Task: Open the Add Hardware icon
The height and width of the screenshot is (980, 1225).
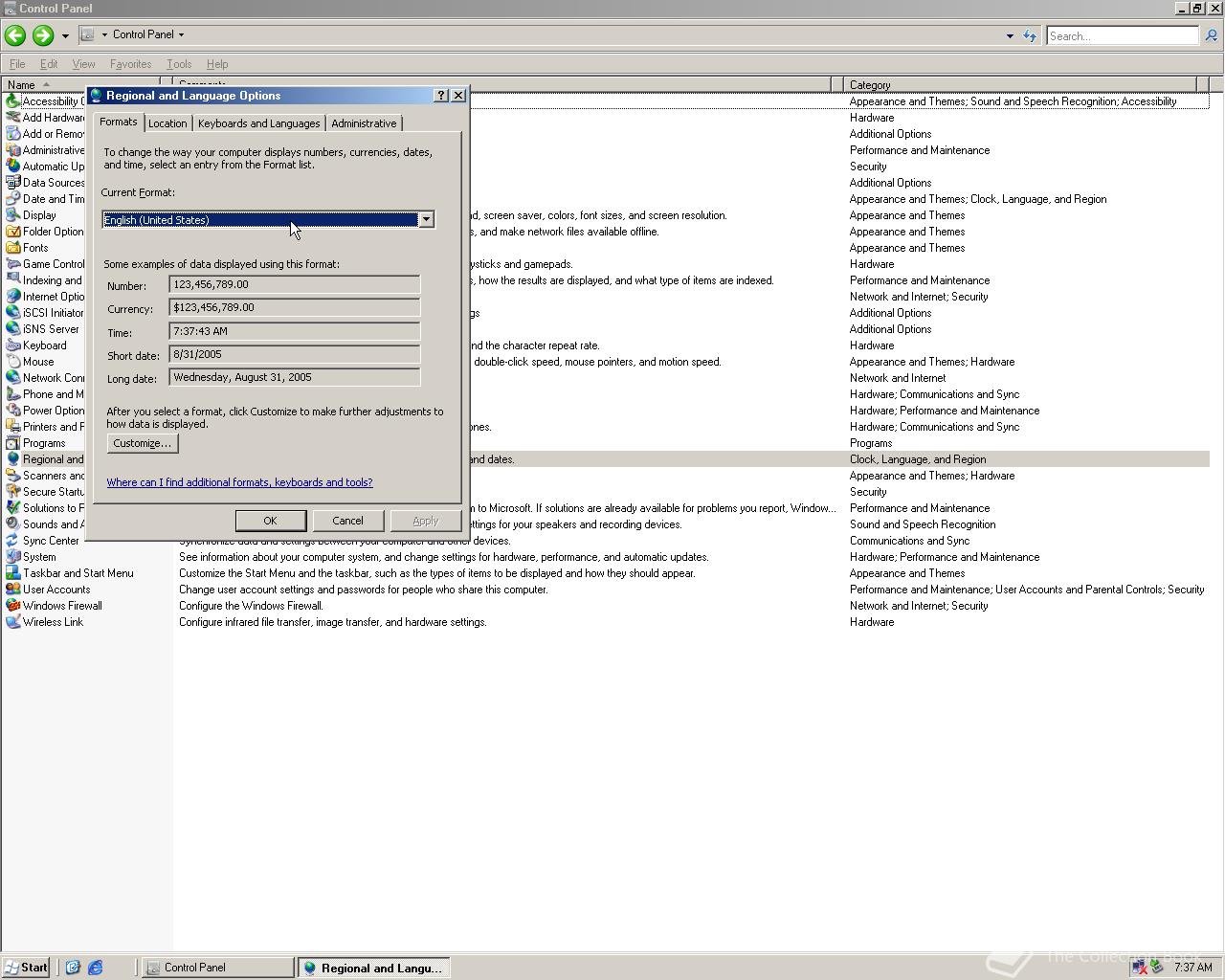Action: pos(13,118)
